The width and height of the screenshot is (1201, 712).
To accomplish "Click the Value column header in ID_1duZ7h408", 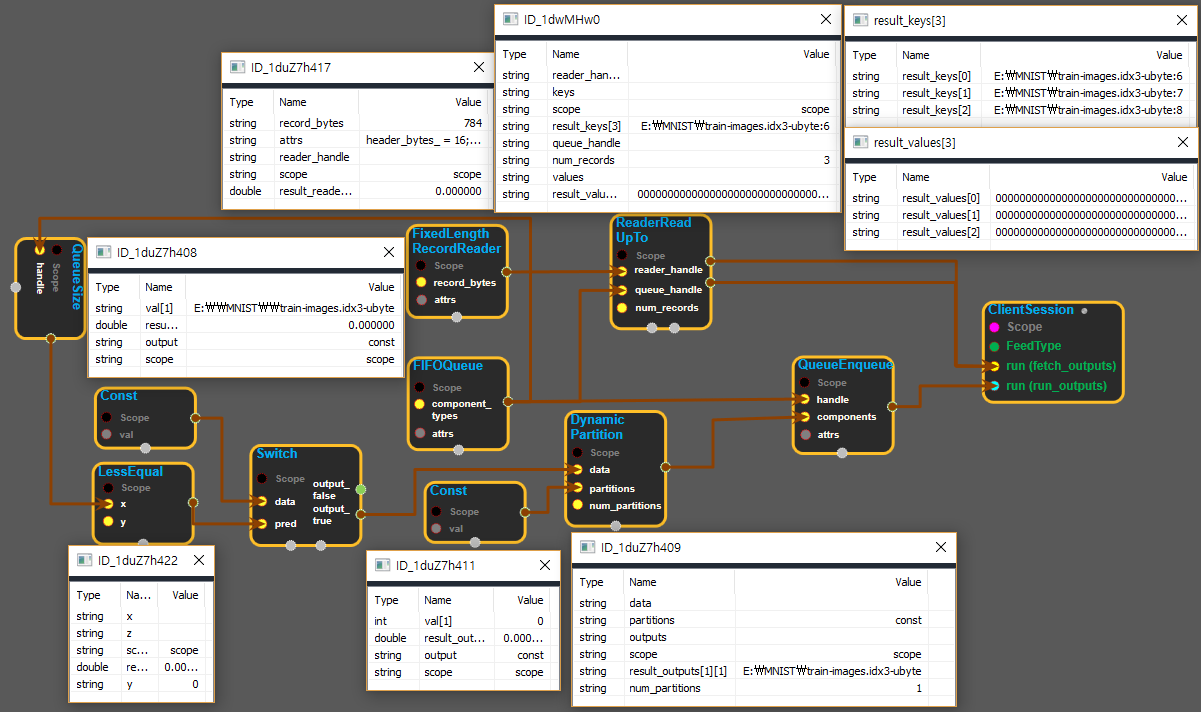I will [380, 287].
